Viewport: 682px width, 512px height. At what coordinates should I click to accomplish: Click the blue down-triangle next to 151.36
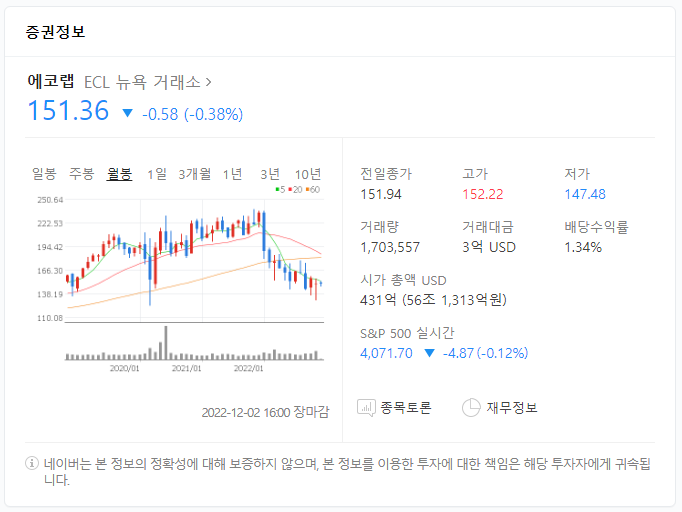pyautogui.click(x=127, y=113)
